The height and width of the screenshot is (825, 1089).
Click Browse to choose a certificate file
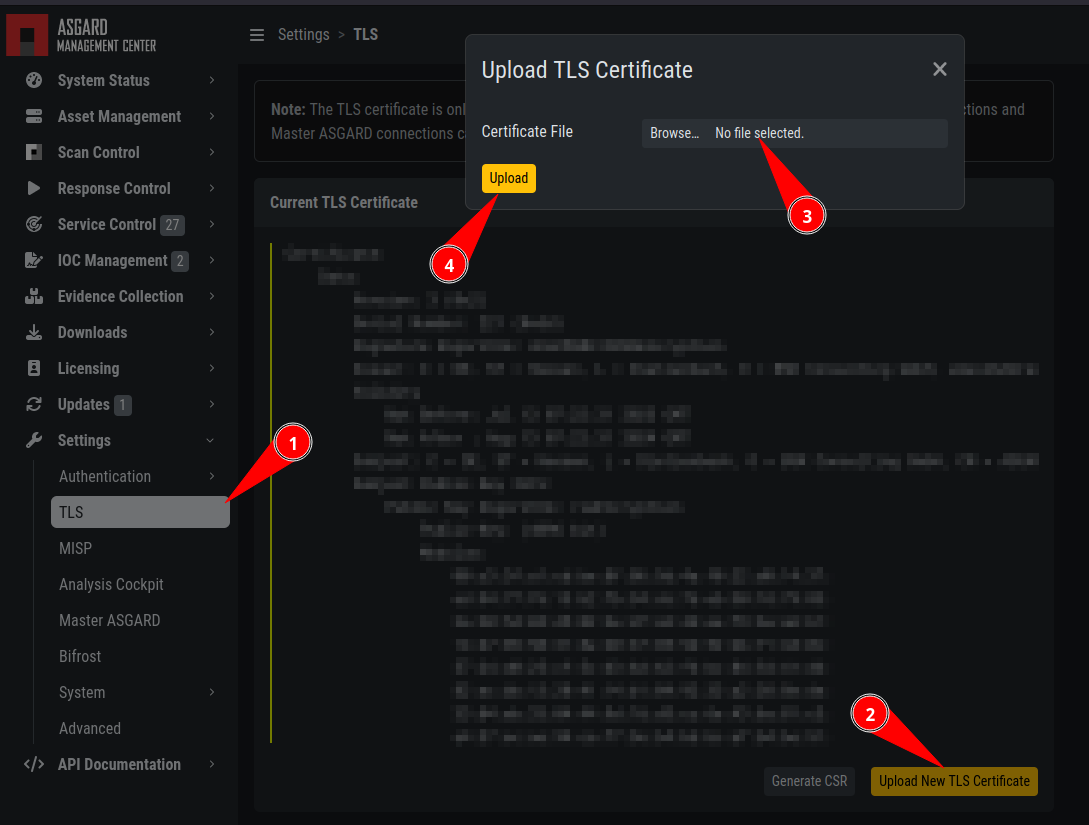pos(675,132)
